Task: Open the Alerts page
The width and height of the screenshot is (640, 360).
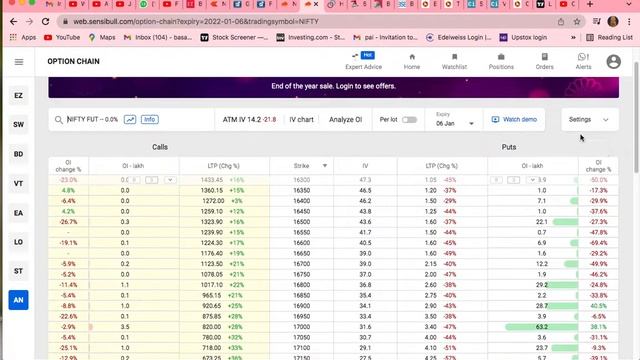Action: pos(583,62)
